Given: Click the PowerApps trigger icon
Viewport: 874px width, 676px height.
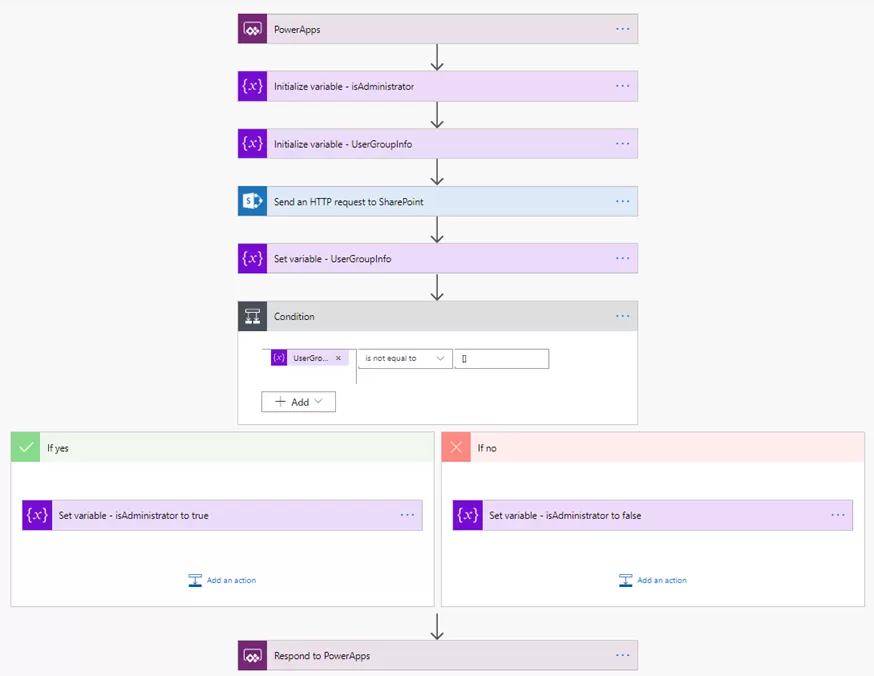Looking at the screenshot, I should point(252,29).
